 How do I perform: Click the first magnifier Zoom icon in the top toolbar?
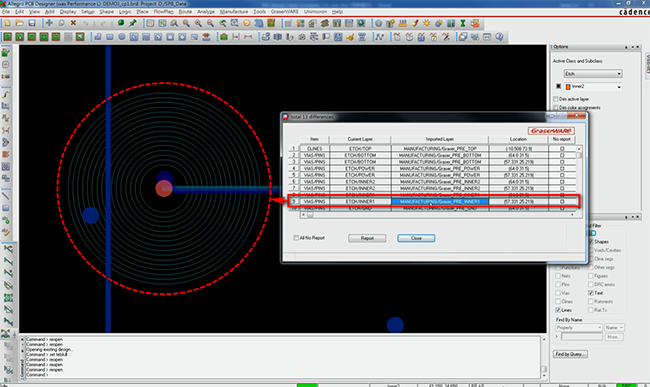(174, 23)
